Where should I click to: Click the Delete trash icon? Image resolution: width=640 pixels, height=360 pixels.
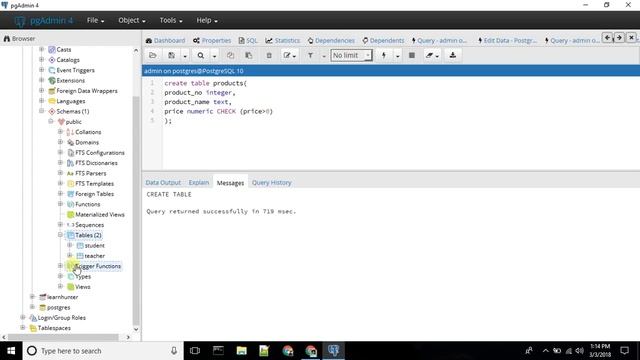[269, 56]
